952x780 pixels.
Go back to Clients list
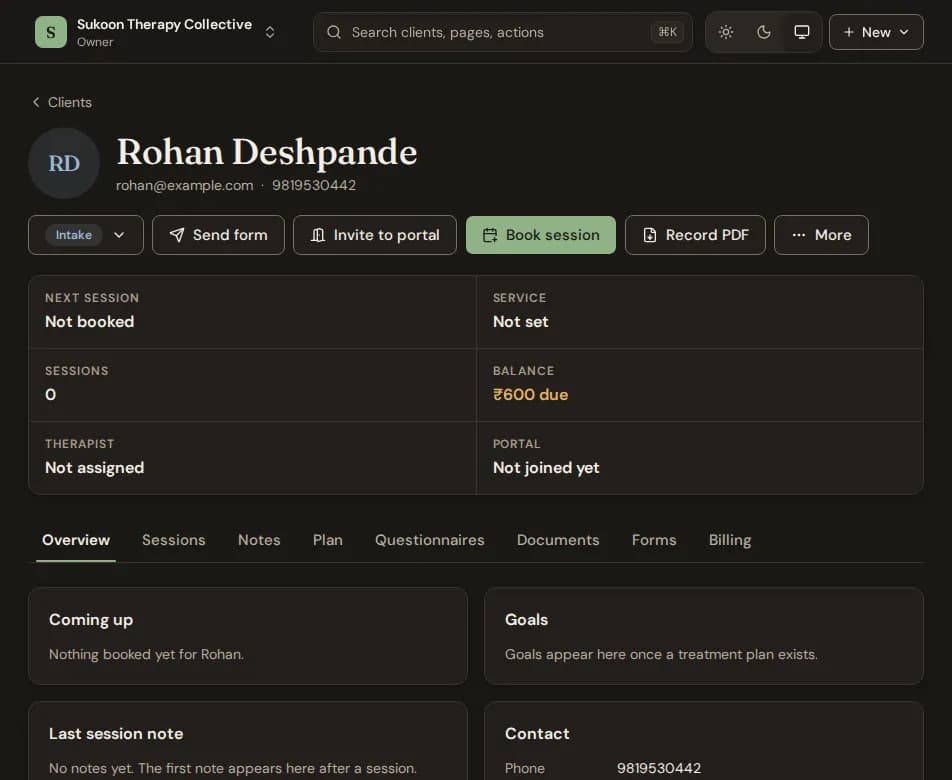tap(62, 102)
